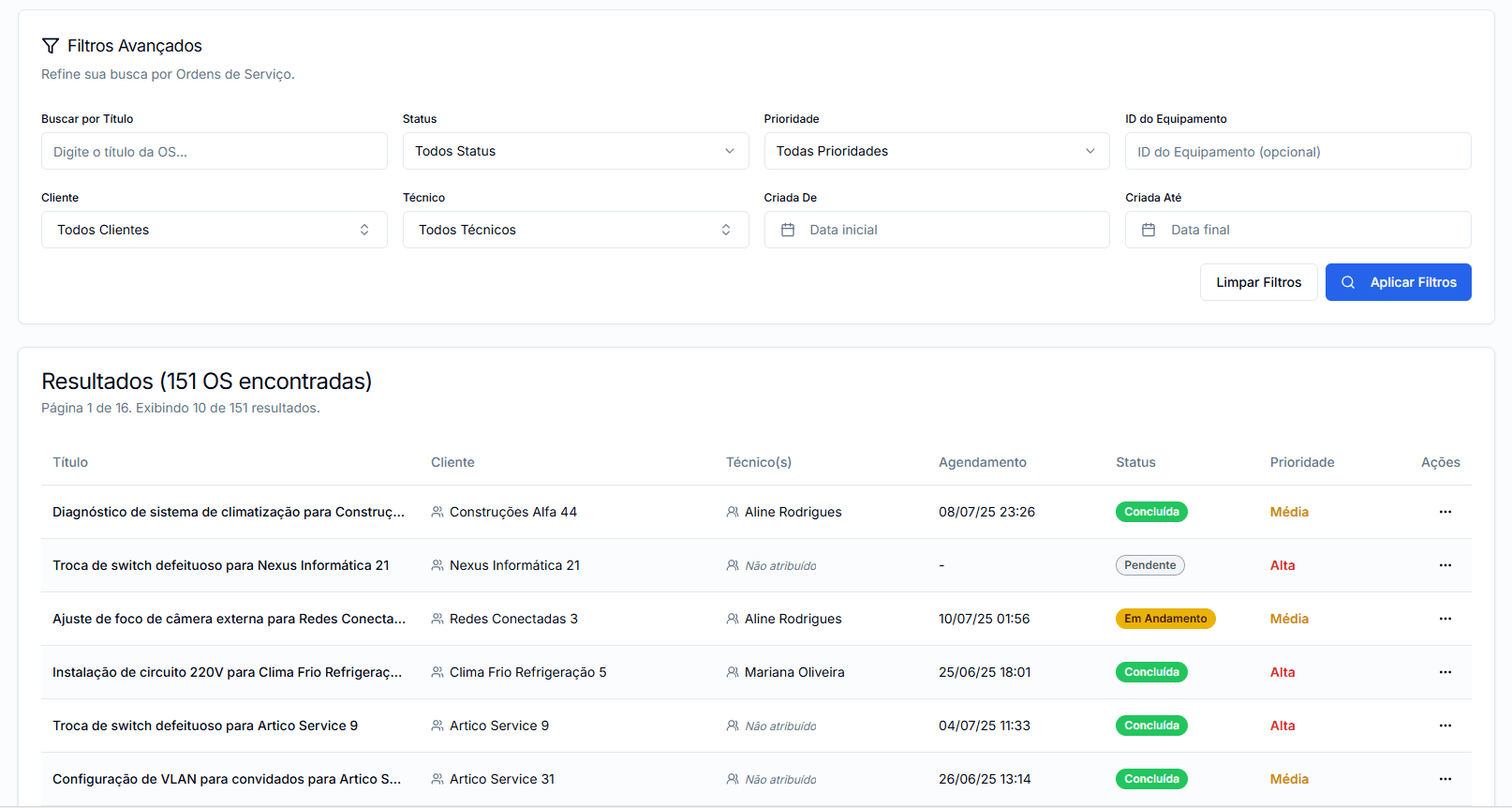Click the ellipsis icon for Artico Service 9
This screenshot has height=808, width=1512.
click(x=1445, y=726)
